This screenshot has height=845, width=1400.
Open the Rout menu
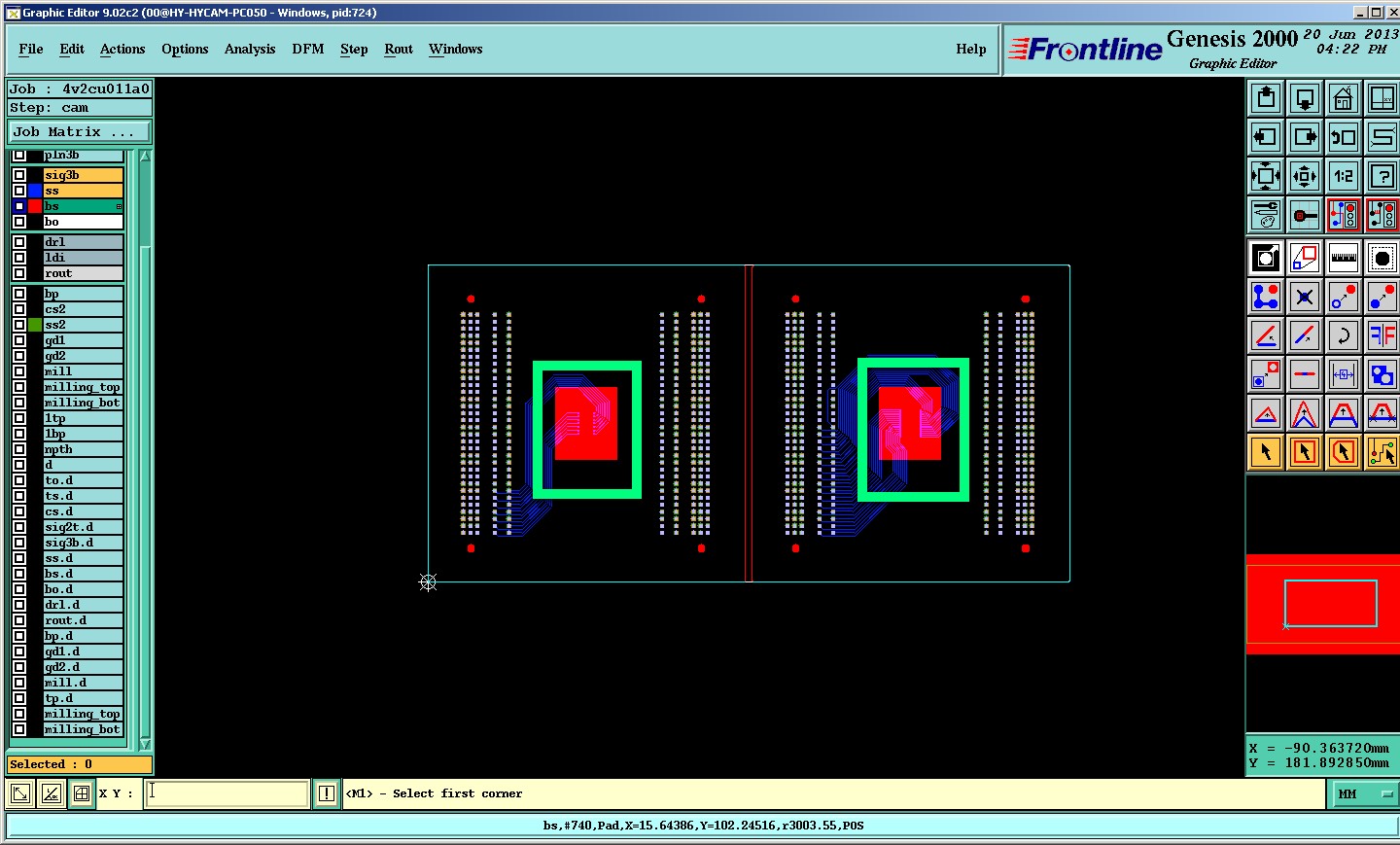pos(399,49)
